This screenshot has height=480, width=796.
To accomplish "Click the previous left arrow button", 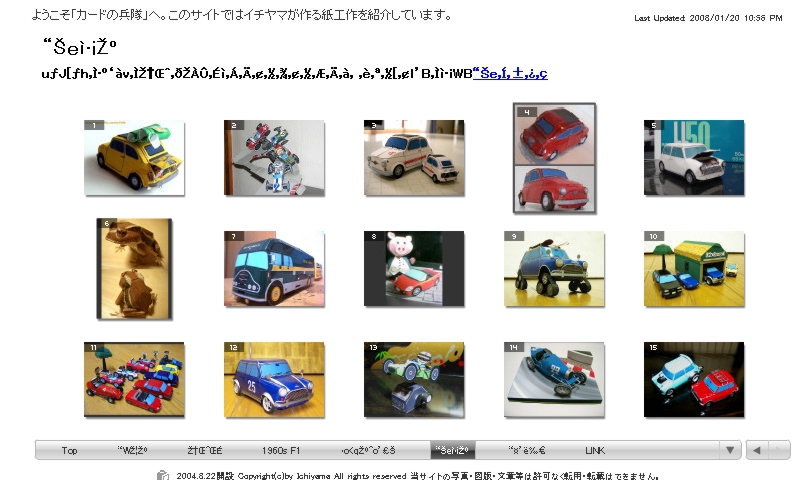I will (757, 450).
